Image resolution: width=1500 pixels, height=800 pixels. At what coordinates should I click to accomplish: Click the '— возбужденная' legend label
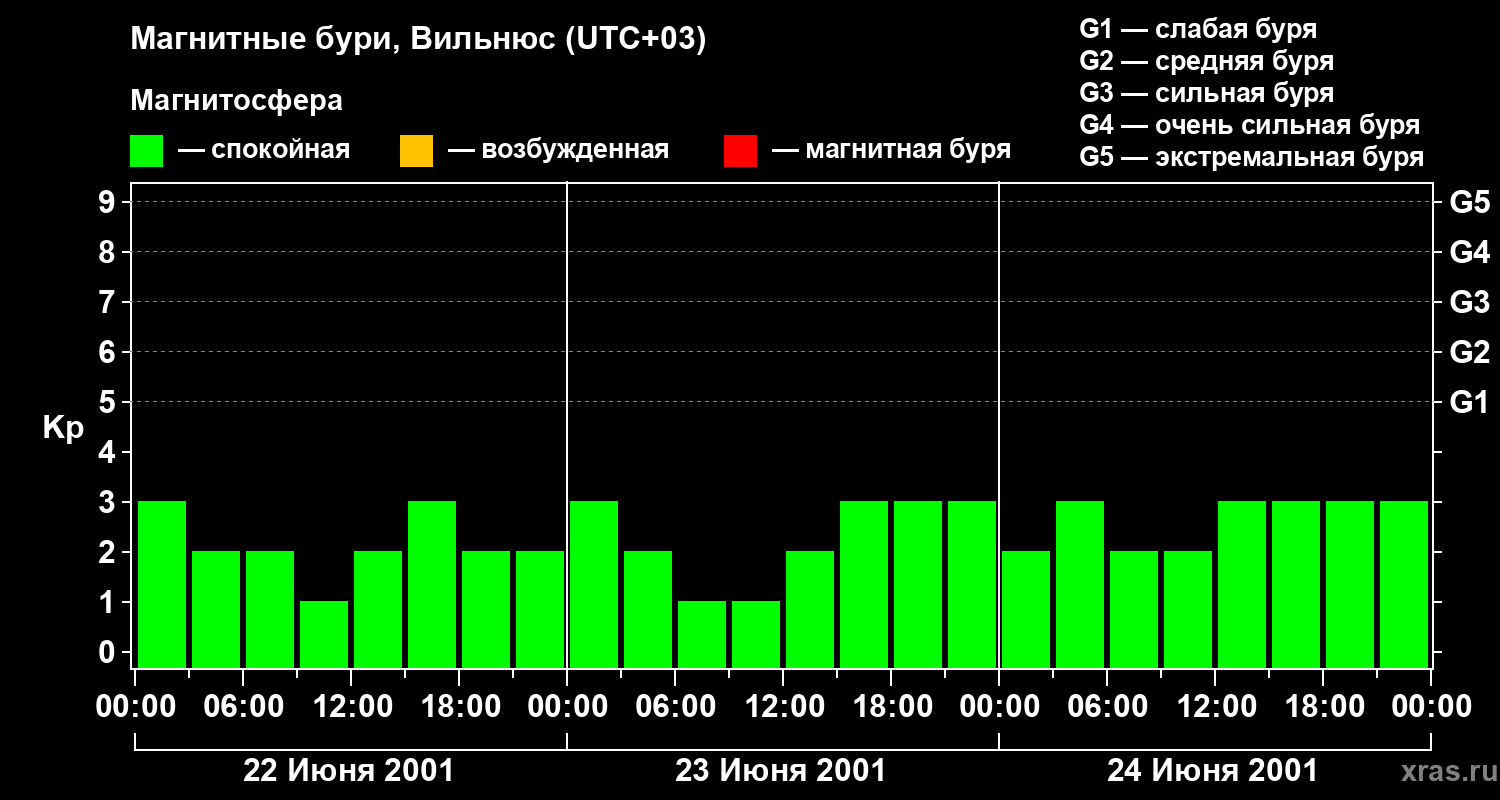pos(558,150)
